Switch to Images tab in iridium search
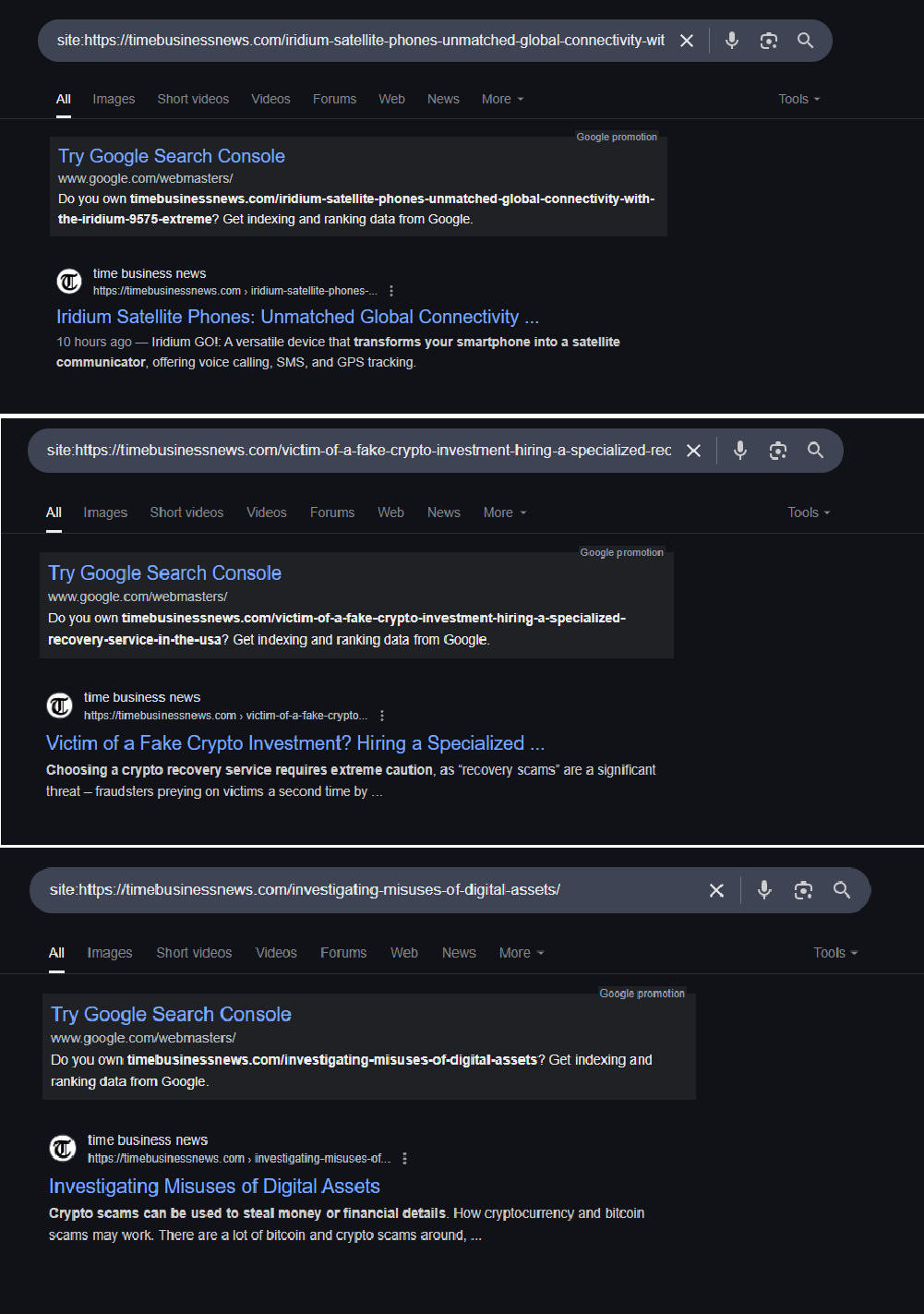The image size is (924, 1314). (x=114, y=99)
